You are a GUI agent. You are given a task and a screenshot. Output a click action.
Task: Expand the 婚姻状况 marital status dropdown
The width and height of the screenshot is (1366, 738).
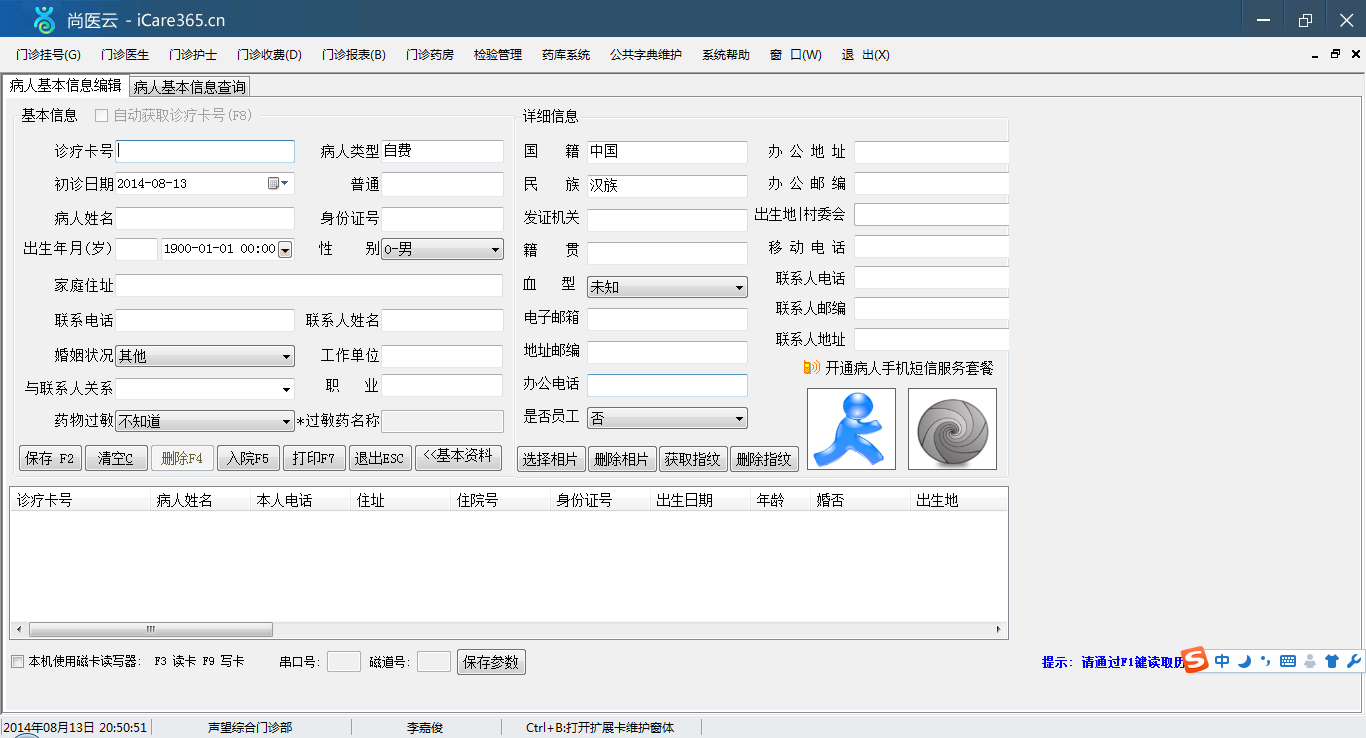pos(287,356)
